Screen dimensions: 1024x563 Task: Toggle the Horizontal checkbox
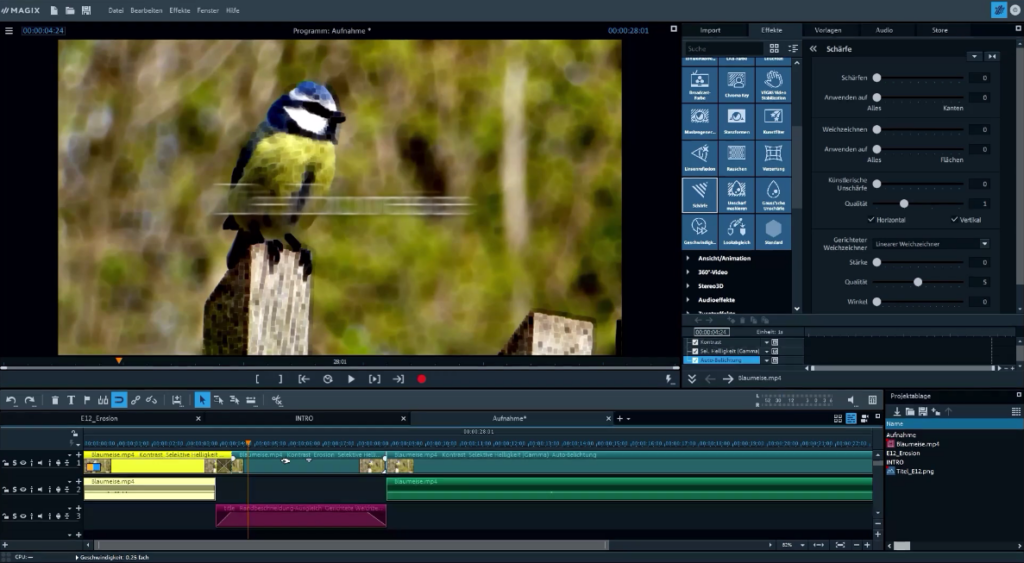[871, 219]
